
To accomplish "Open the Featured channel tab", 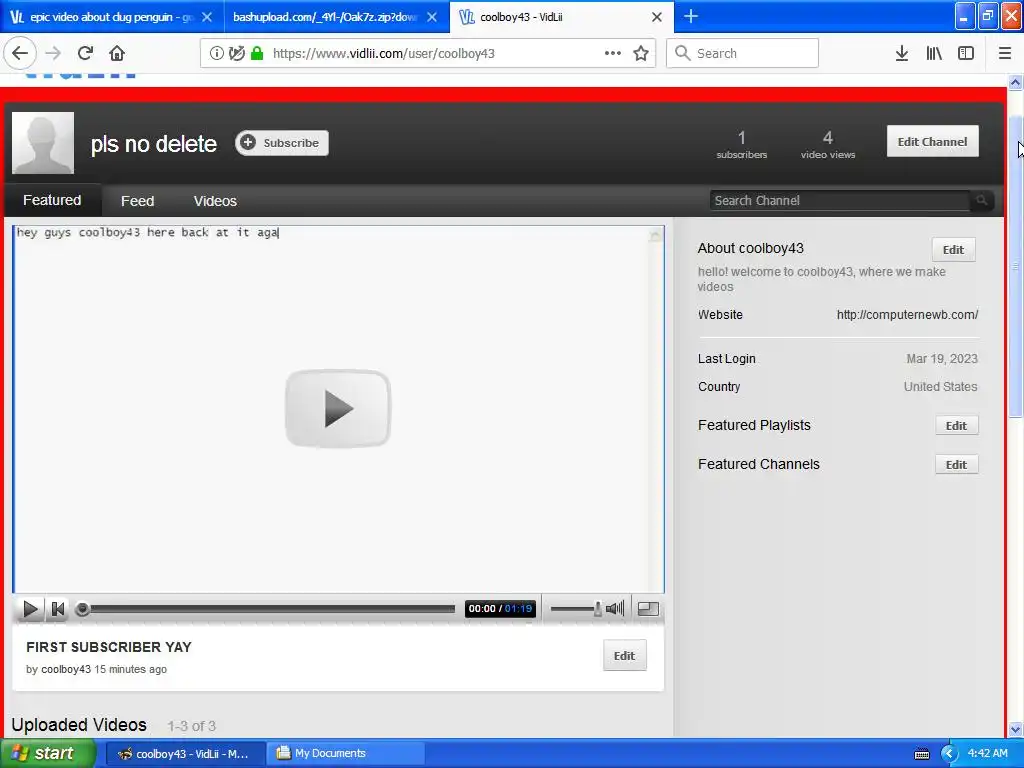I will pos(52,200).
